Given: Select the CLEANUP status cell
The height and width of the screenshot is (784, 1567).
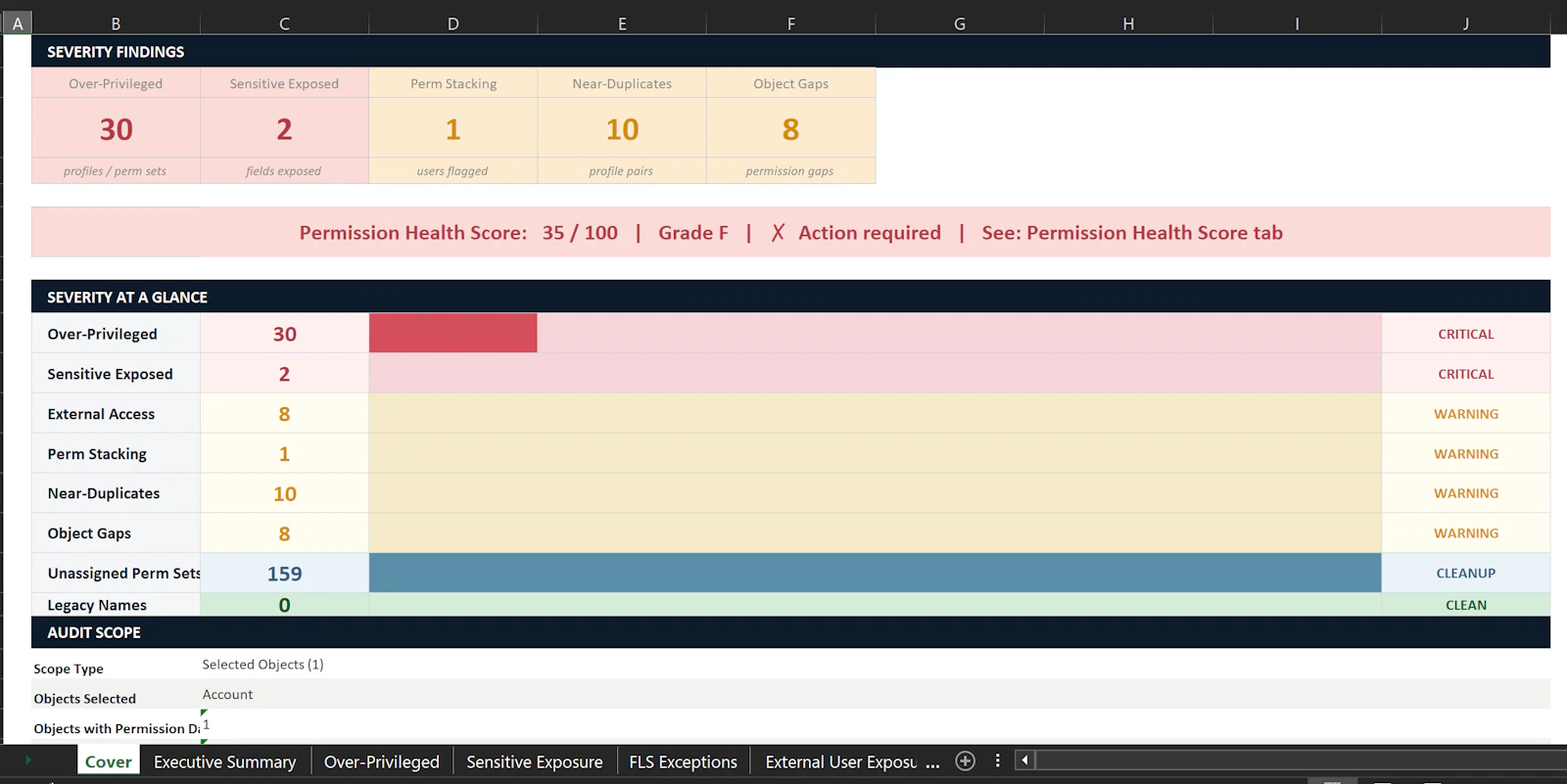Looking at the screenshot, I should tap(1466, 574).
